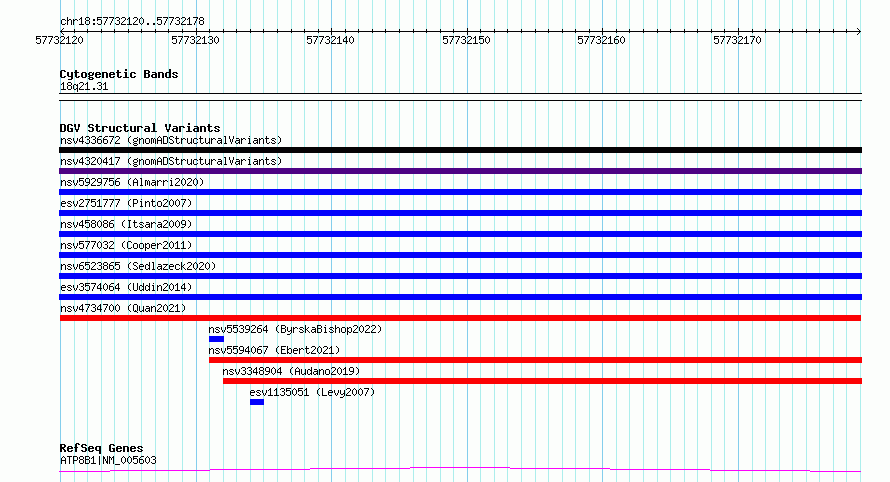Open variant nsv4734700 (Quan2021) label
The image size is (890, 482).
[x=123, y=308]
